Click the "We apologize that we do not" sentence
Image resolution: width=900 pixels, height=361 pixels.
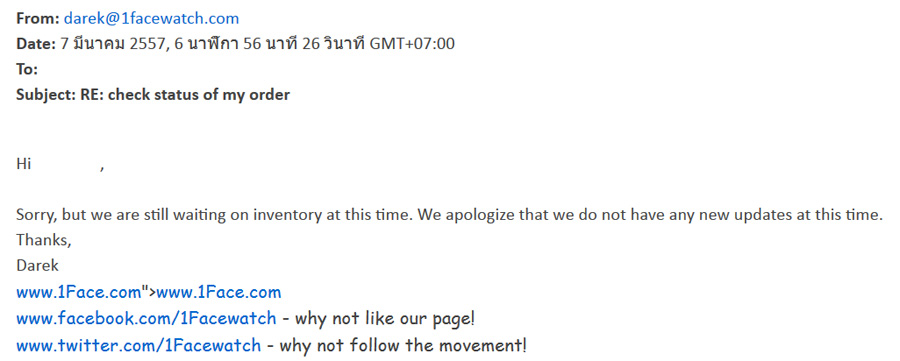tap(649, 215)
